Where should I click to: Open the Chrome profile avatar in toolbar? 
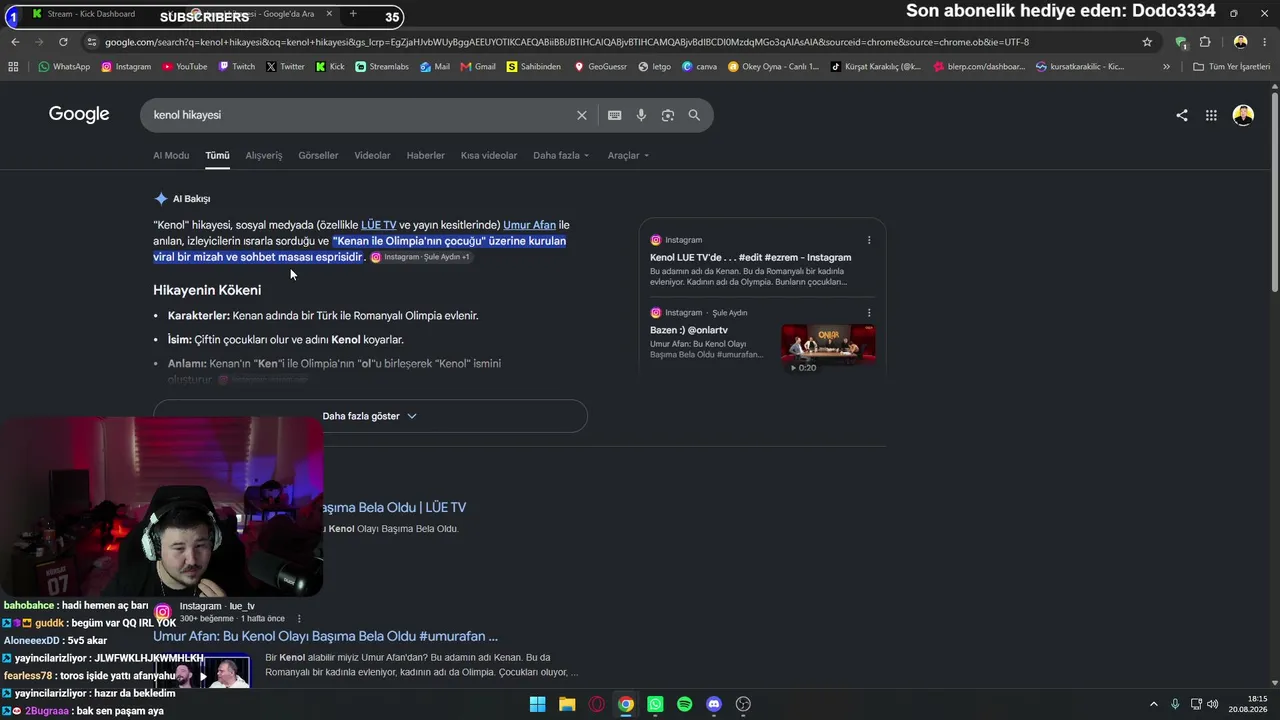[x=1240, y=42]
